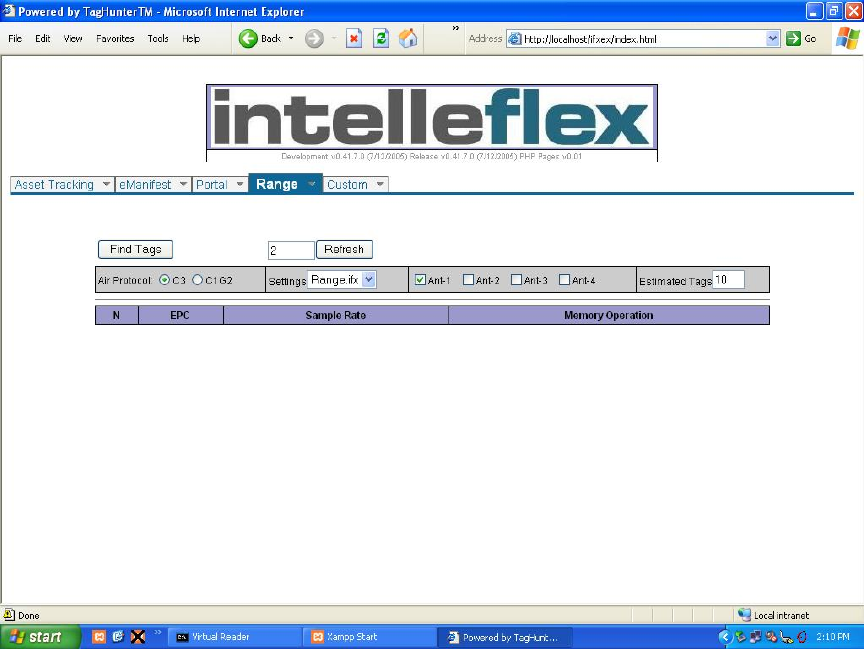864x649 pixels.
Task: Open the Back history dropdown arrow
Action: (x=291, y=39)
